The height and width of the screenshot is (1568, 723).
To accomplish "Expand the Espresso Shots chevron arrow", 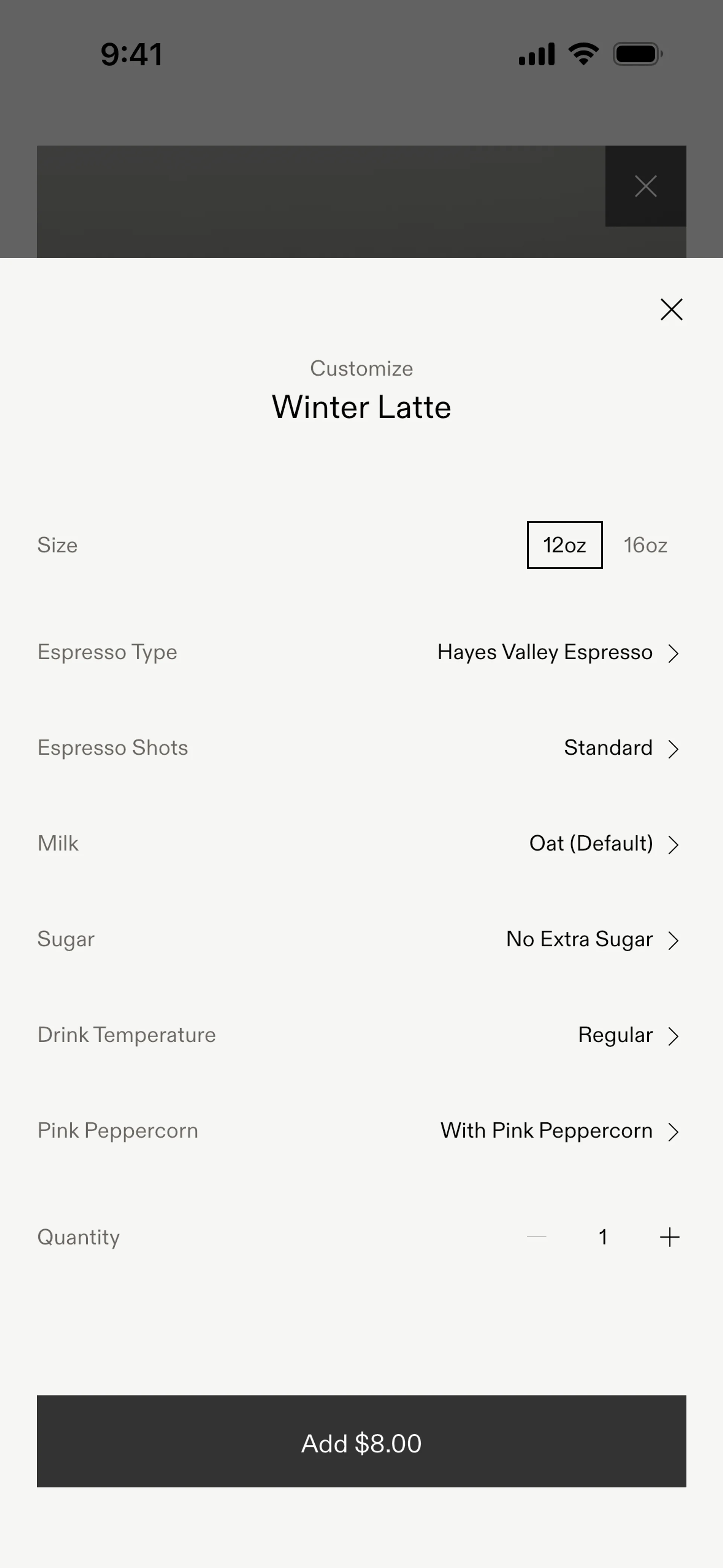I will 673,749.
